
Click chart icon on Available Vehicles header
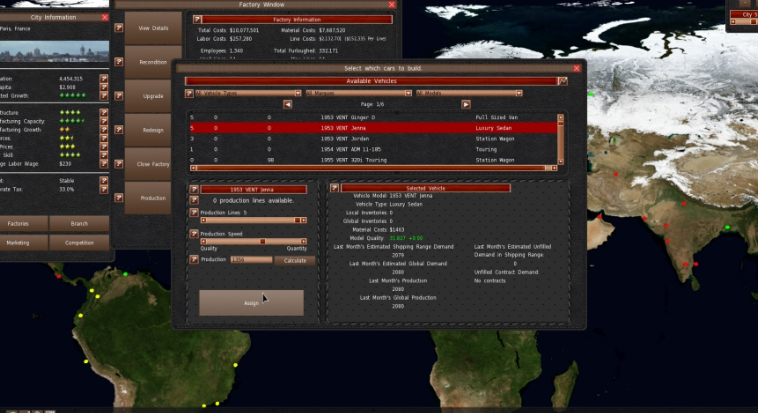[x=562, y=81]
